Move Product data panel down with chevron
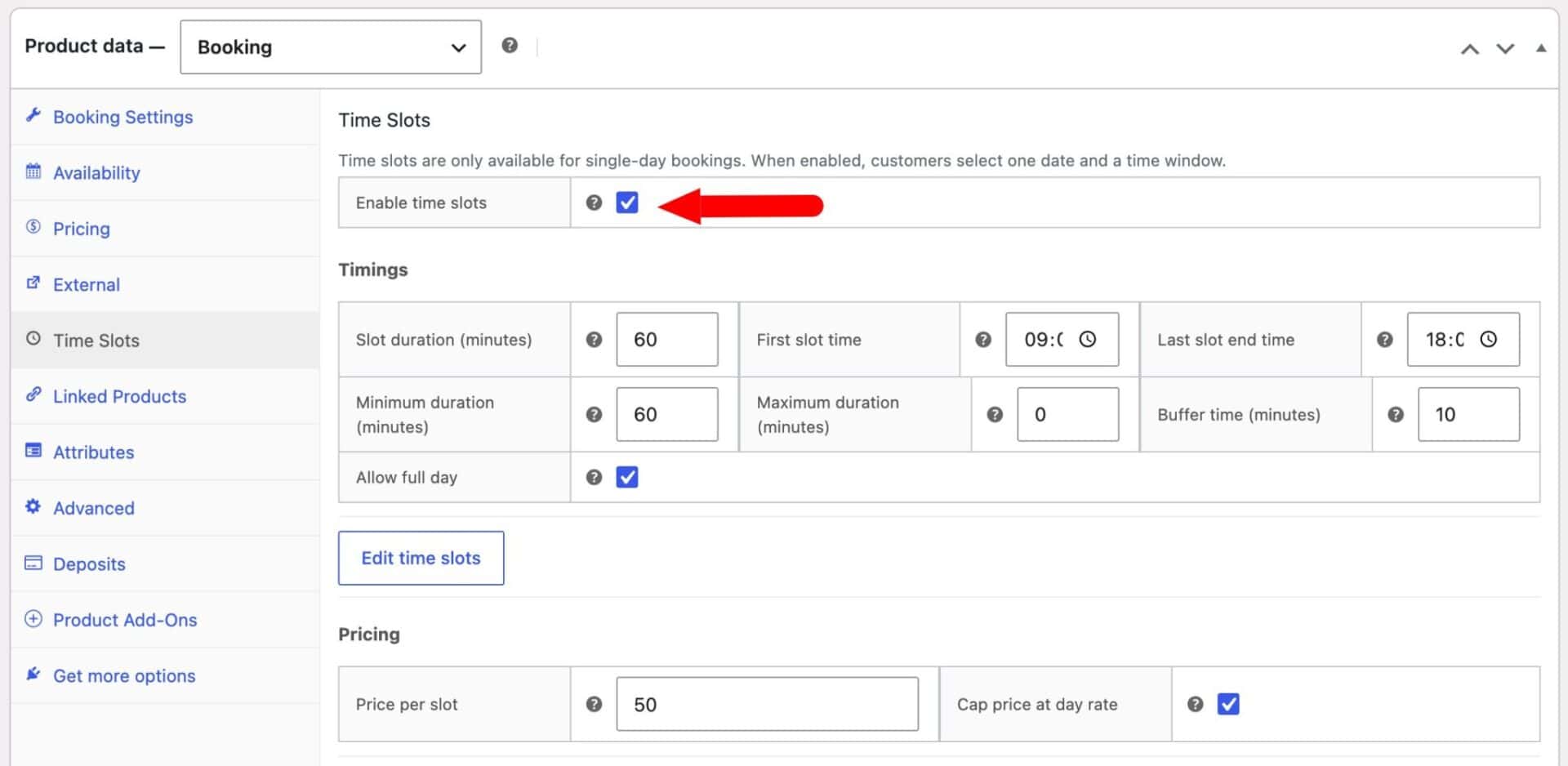Image resolution: width=1568 pixels, height=766 pixels. click(x=1505, y=49)
